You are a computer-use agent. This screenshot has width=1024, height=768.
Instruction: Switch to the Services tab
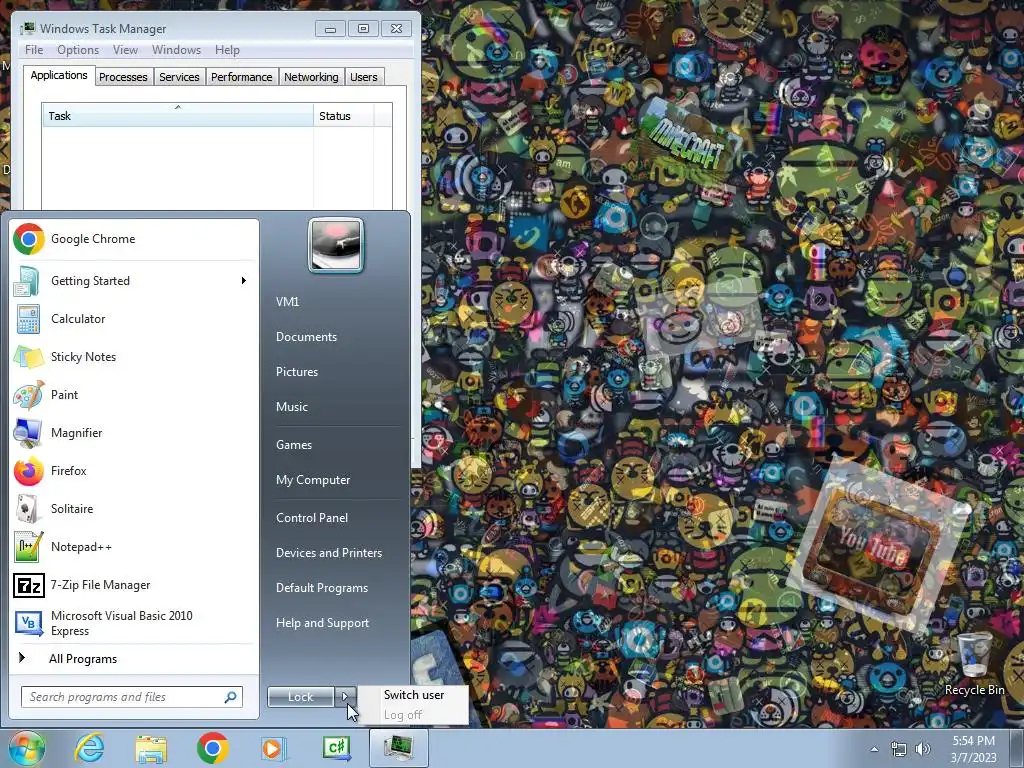coord(180,77)
